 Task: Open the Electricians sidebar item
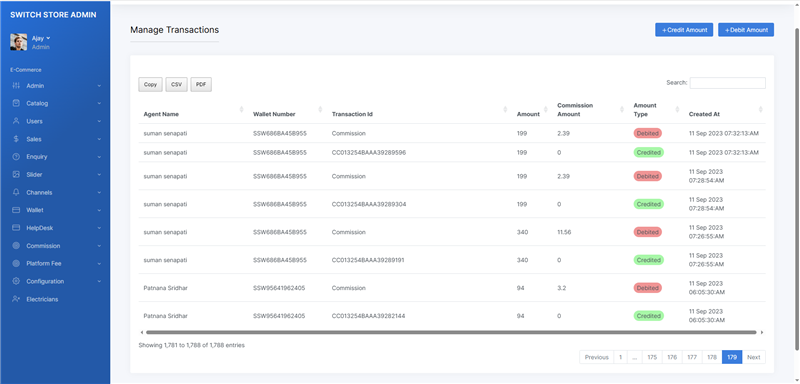42,299
